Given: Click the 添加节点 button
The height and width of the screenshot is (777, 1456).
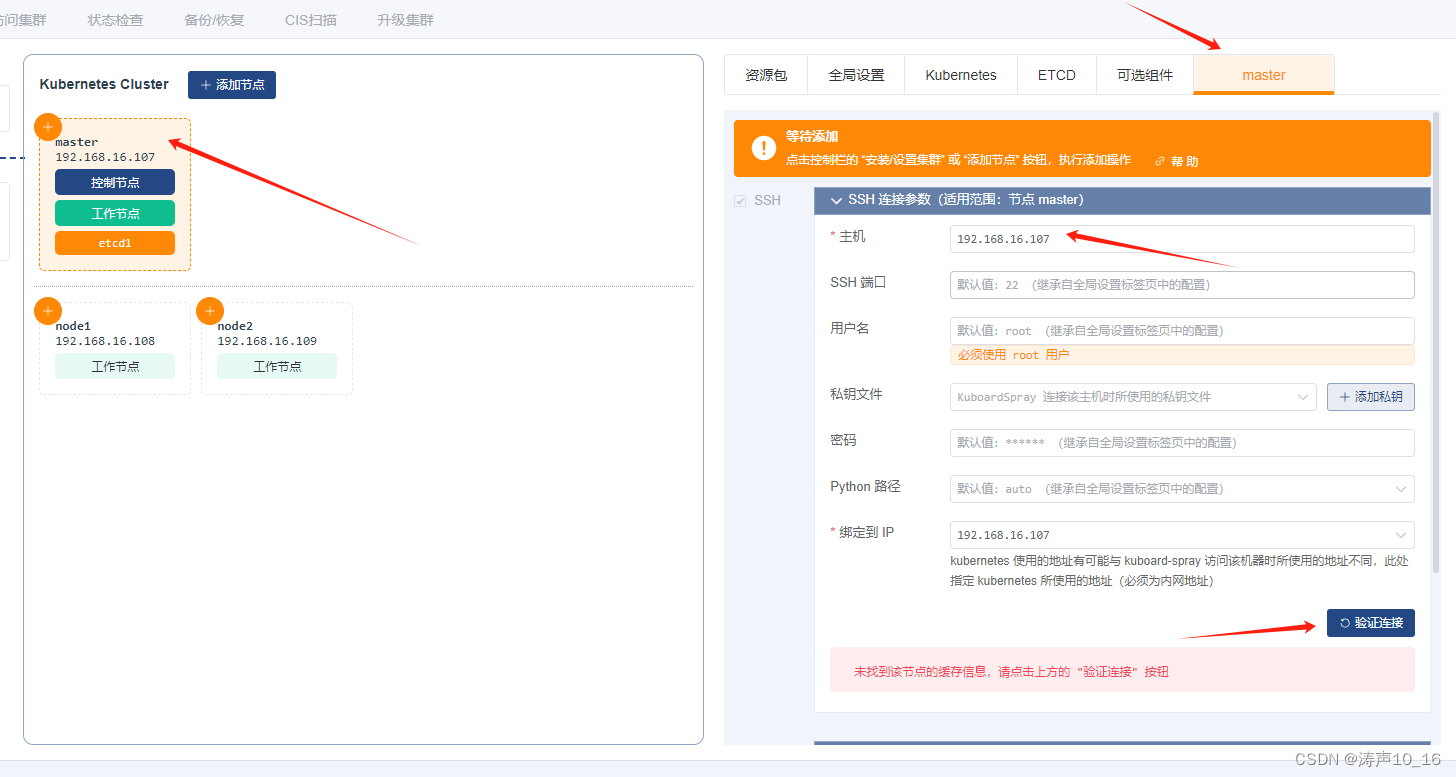Looking at the screenshot, I should click(x=232, y=85).
